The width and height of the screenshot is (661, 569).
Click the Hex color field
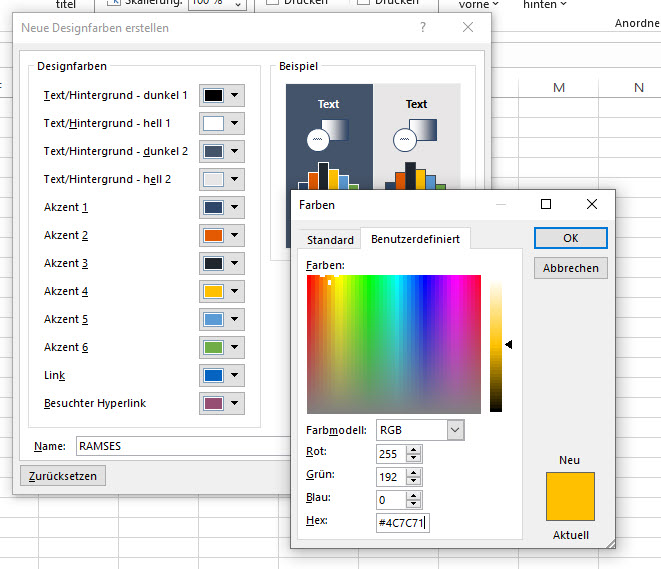point(403,523)
